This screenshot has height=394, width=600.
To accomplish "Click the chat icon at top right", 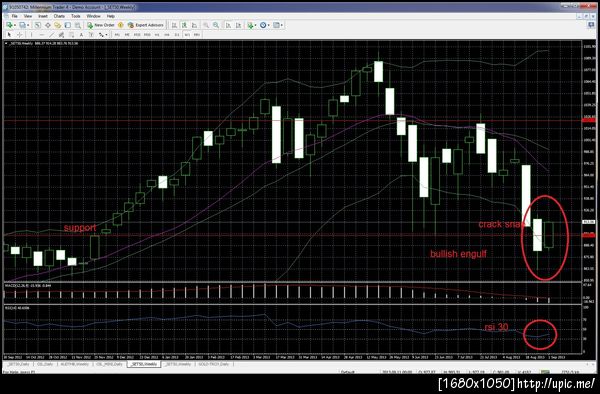I will 591,25.
